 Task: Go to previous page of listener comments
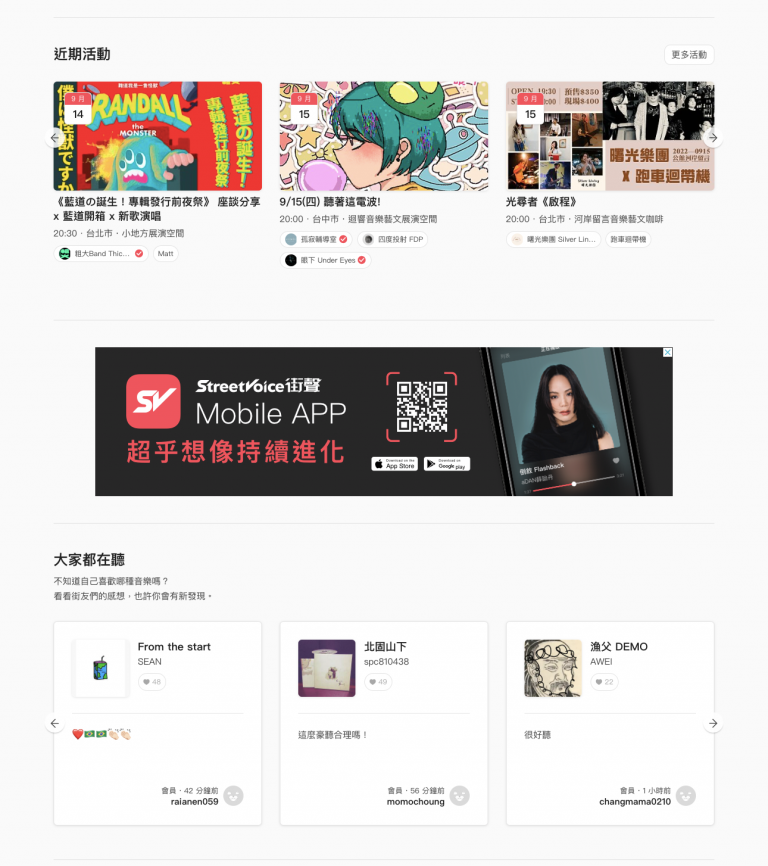coord(55,723)
